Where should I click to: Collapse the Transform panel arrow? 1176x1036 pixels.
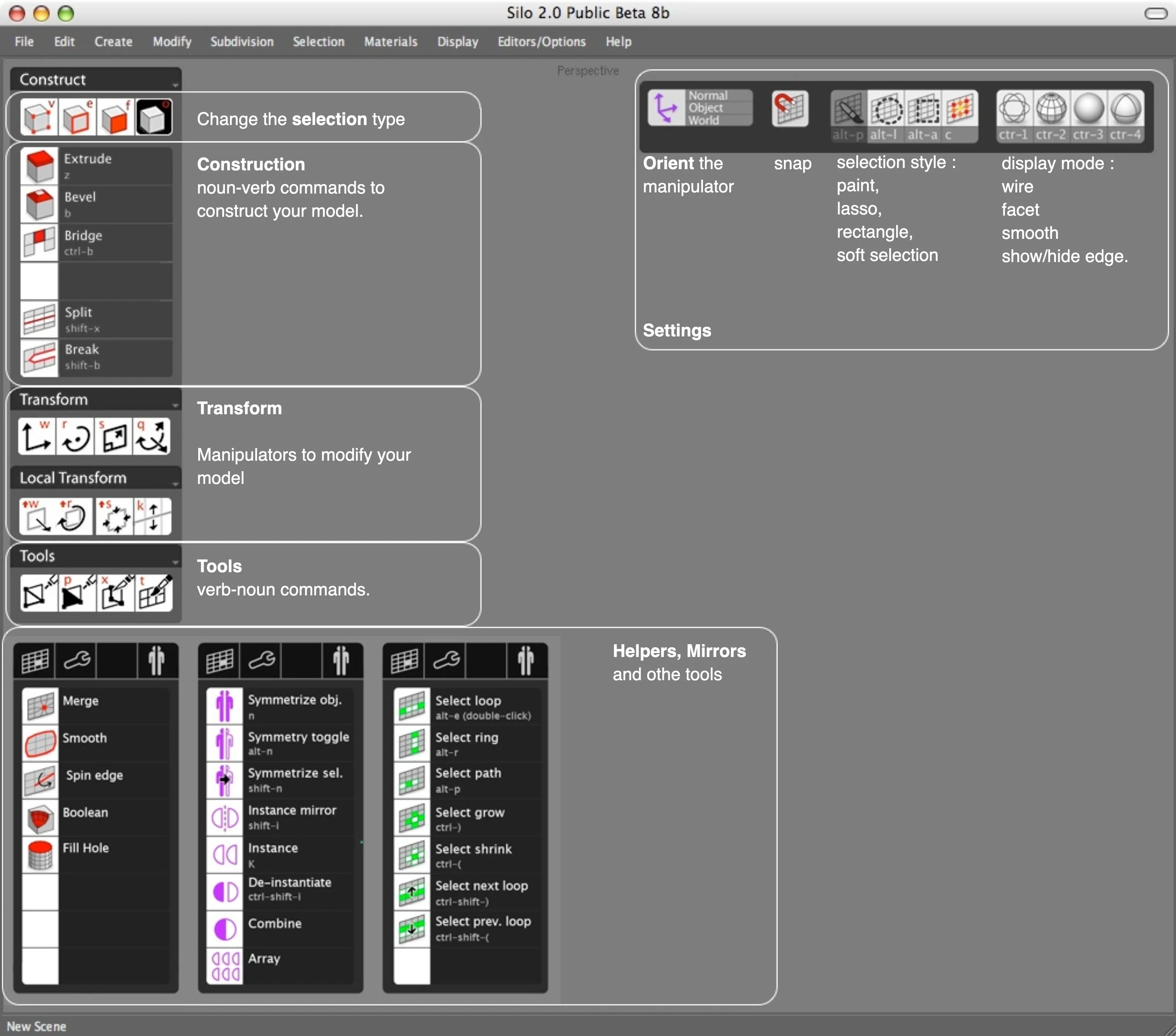pyautogui.click(x=175, y=405)
